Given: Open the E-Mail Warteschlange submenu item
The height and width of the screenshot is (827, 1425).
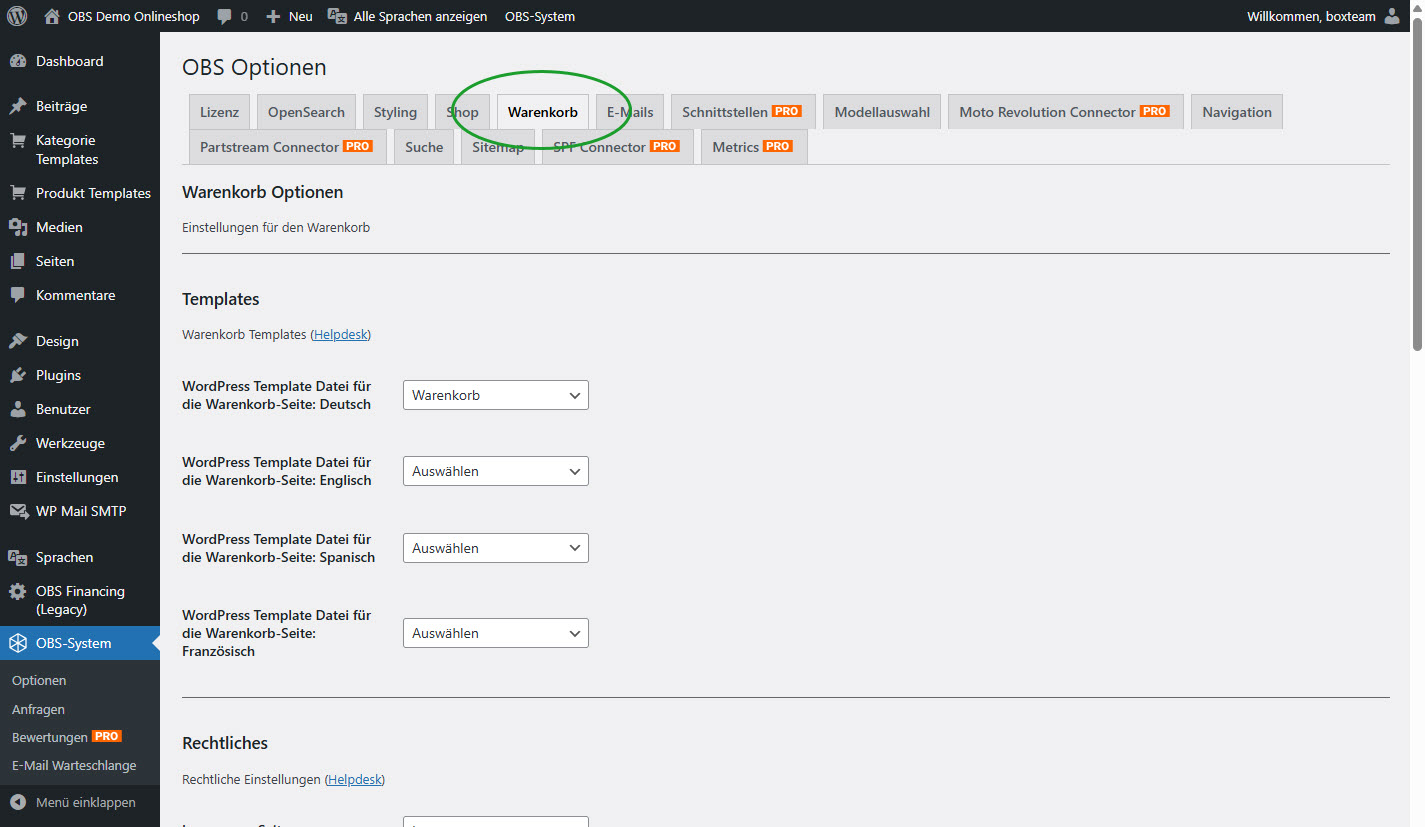Looking at the screenshot, I should (74, 766).
